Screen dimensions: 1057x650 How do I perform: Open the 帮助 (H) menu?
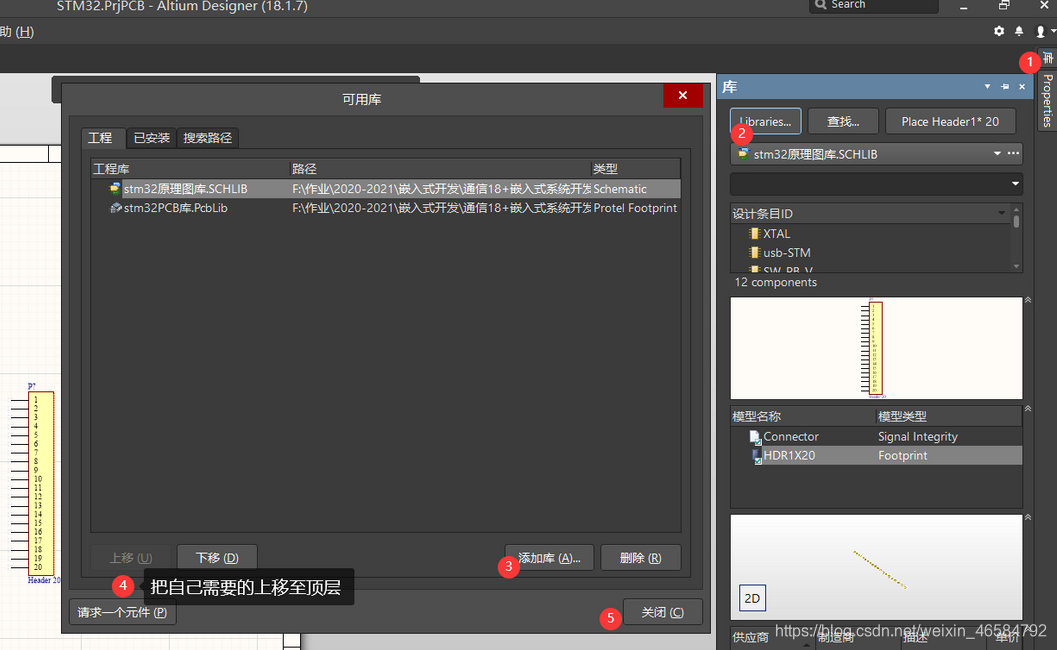(x=17, y=32)
